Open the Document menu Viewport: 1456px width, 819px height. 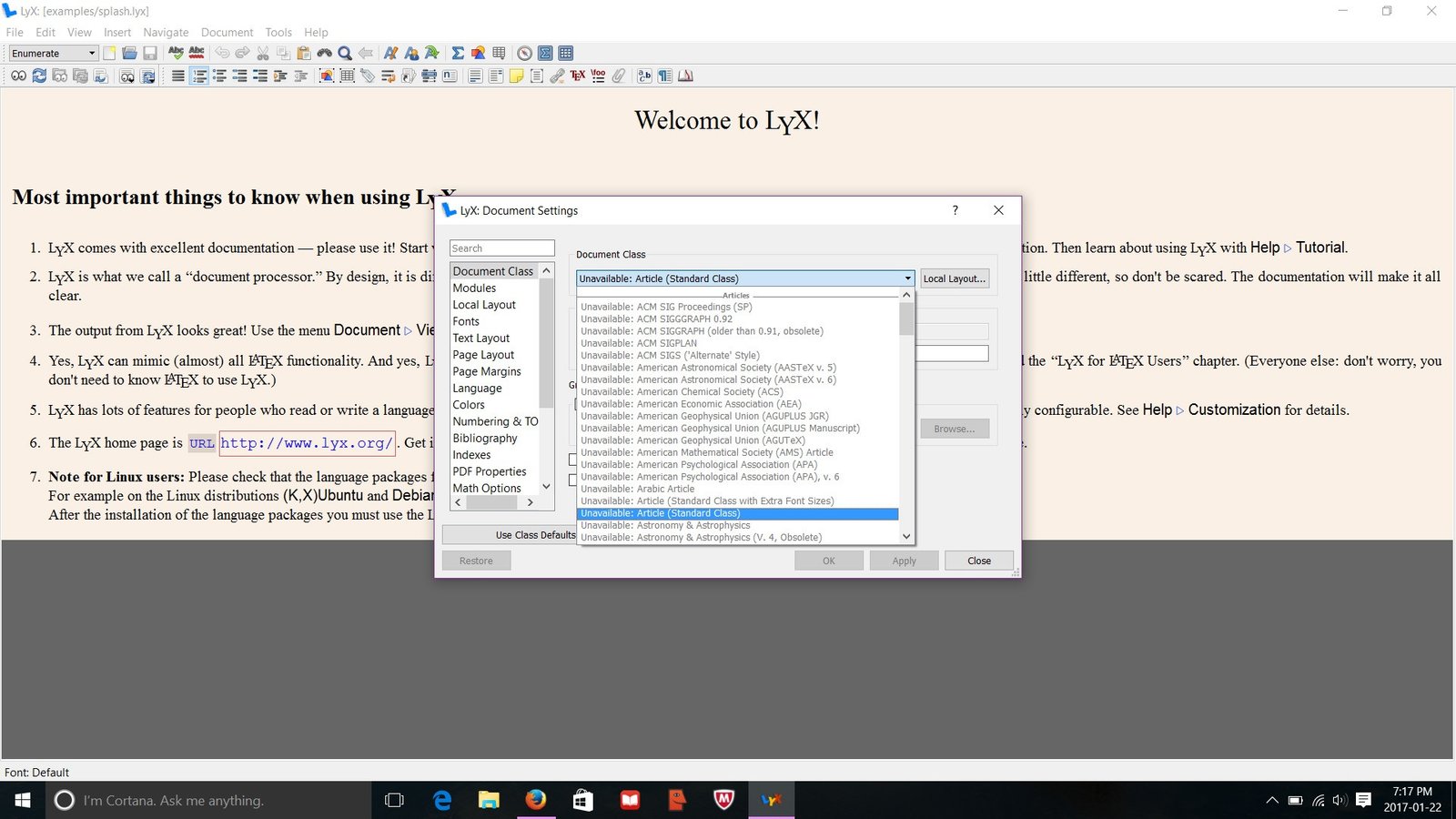pyautogui.click(x=227, y=32)
